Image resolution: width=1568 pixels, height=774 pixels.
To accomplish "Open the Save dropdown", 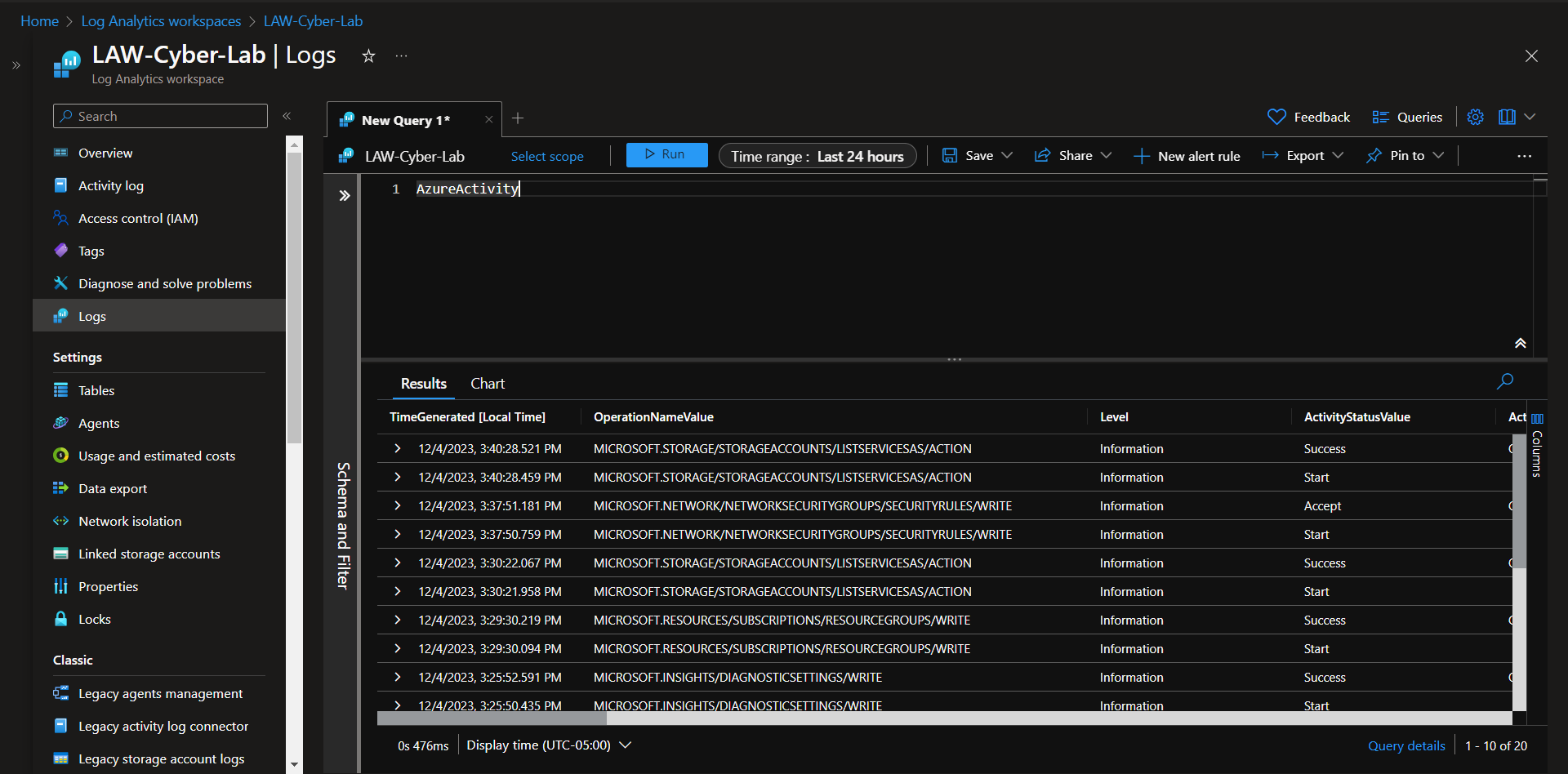I will pos(978,155).
